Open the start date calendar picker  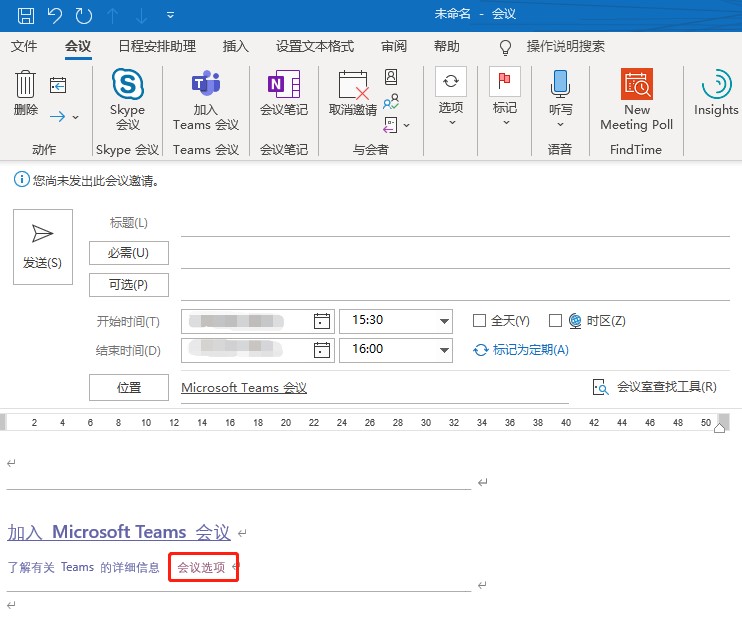(x=322, y=321)
